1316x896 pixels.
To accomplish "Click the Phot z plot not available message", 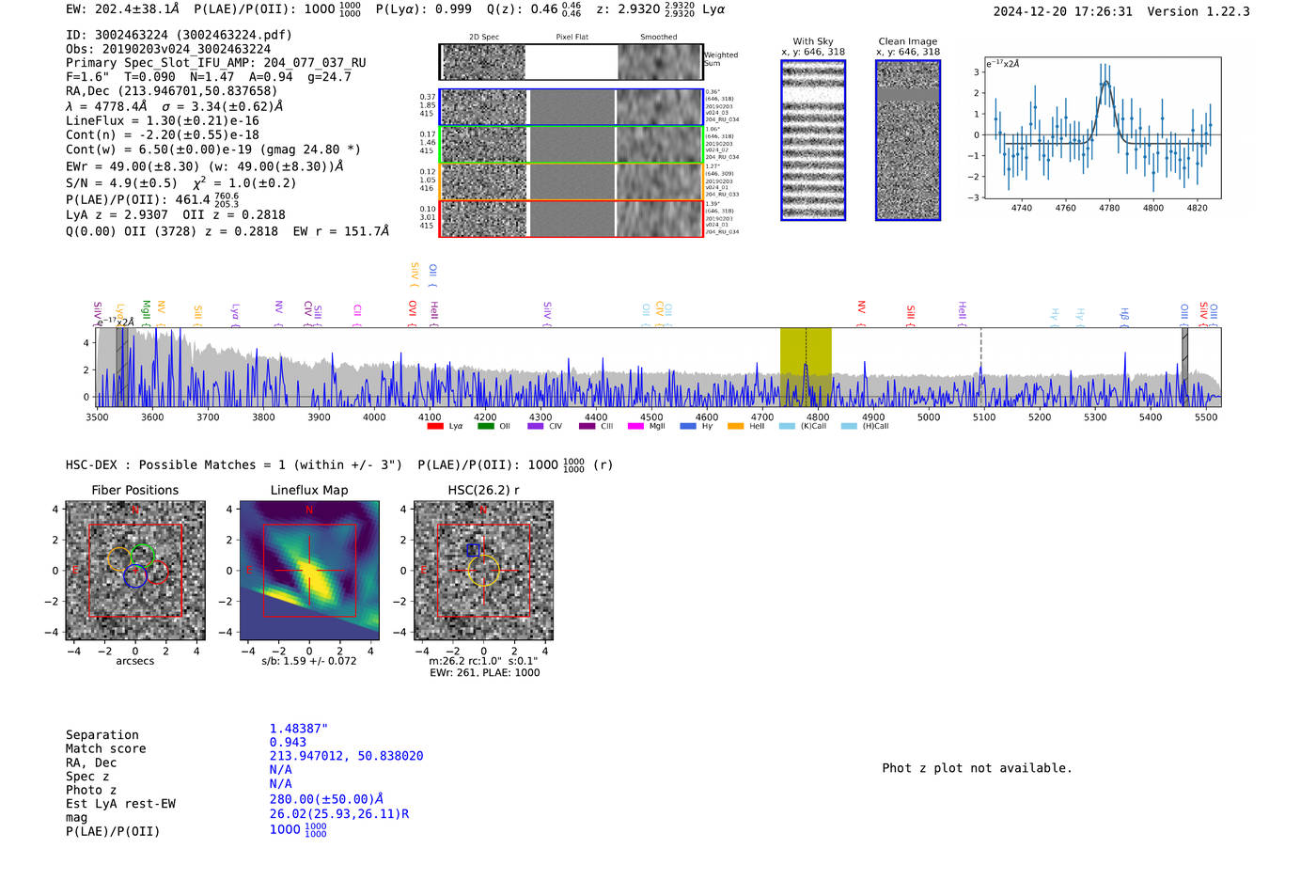I will tap(977, 768).
